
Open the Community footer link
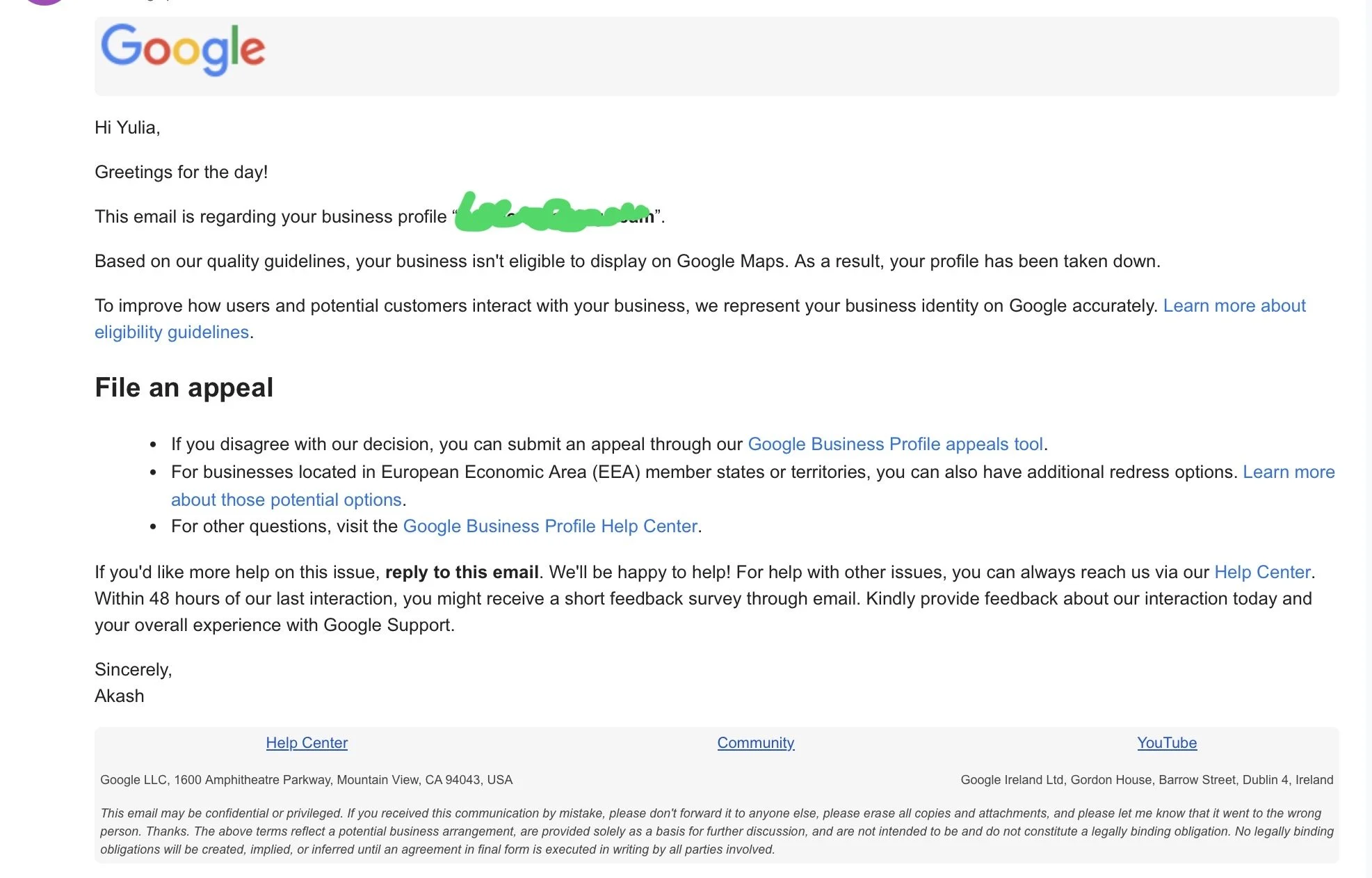tap(755, 743)
